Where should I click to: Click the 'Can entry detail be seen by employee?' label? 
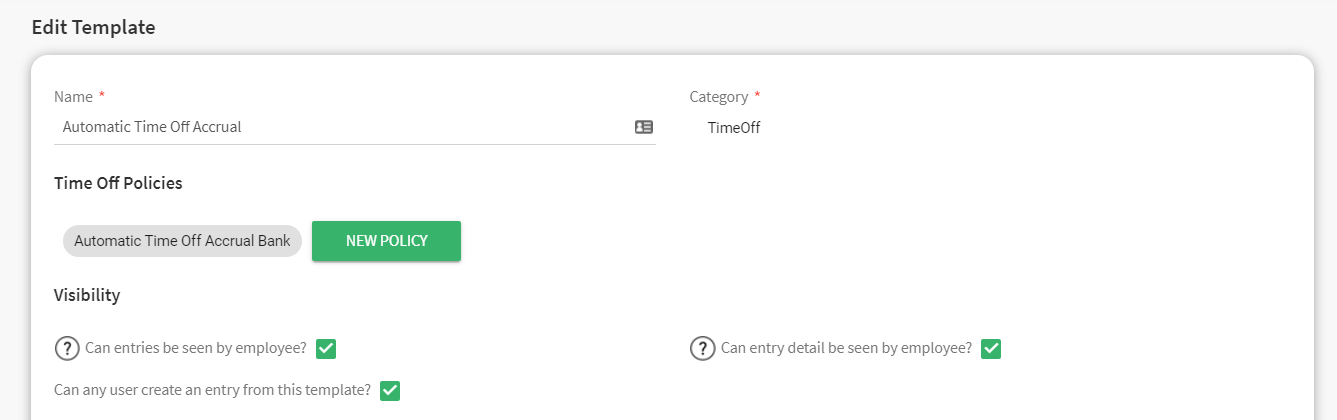coord(846,349)
